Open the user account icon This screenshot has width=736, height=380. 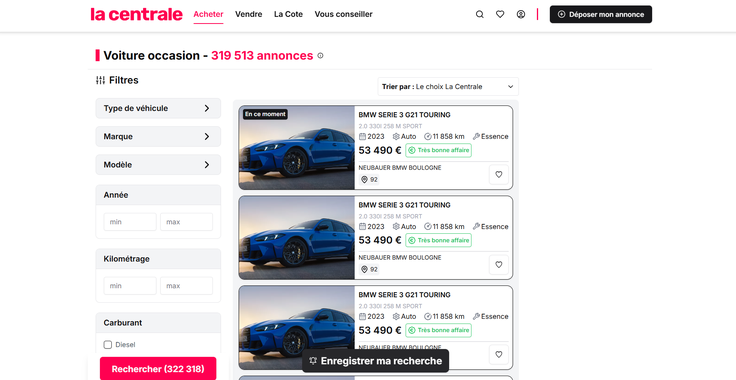click(x=521, y=15)
